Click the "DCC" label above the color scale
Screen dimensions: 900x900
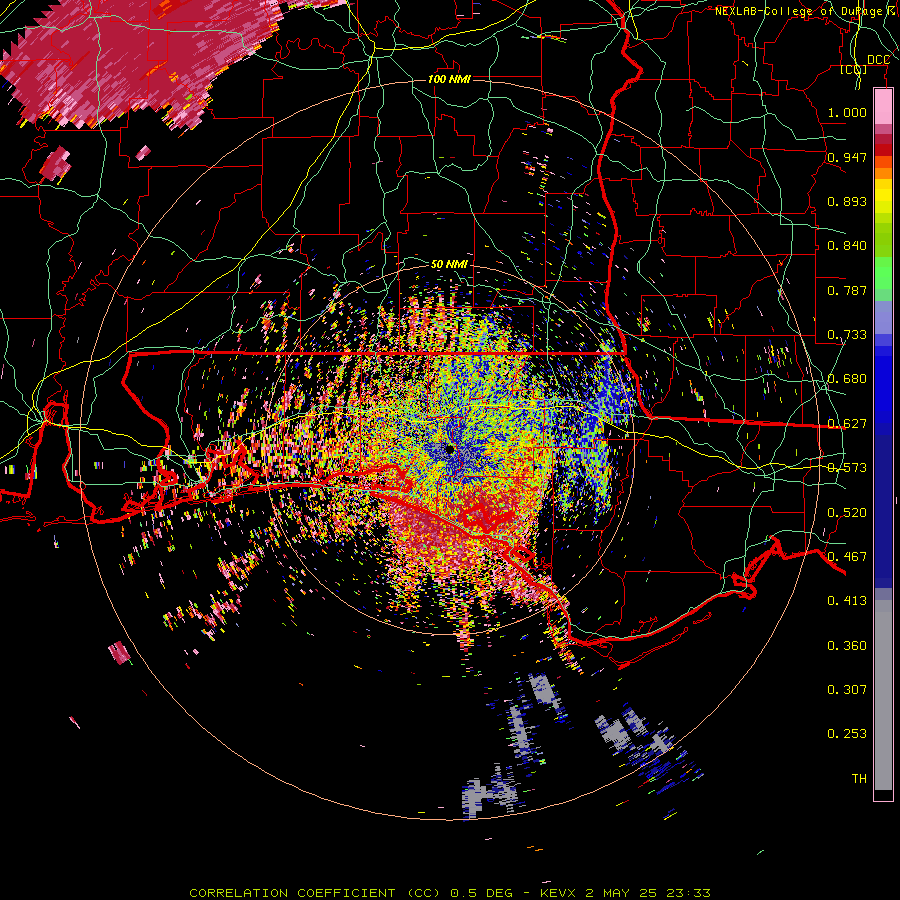(878, 60)
